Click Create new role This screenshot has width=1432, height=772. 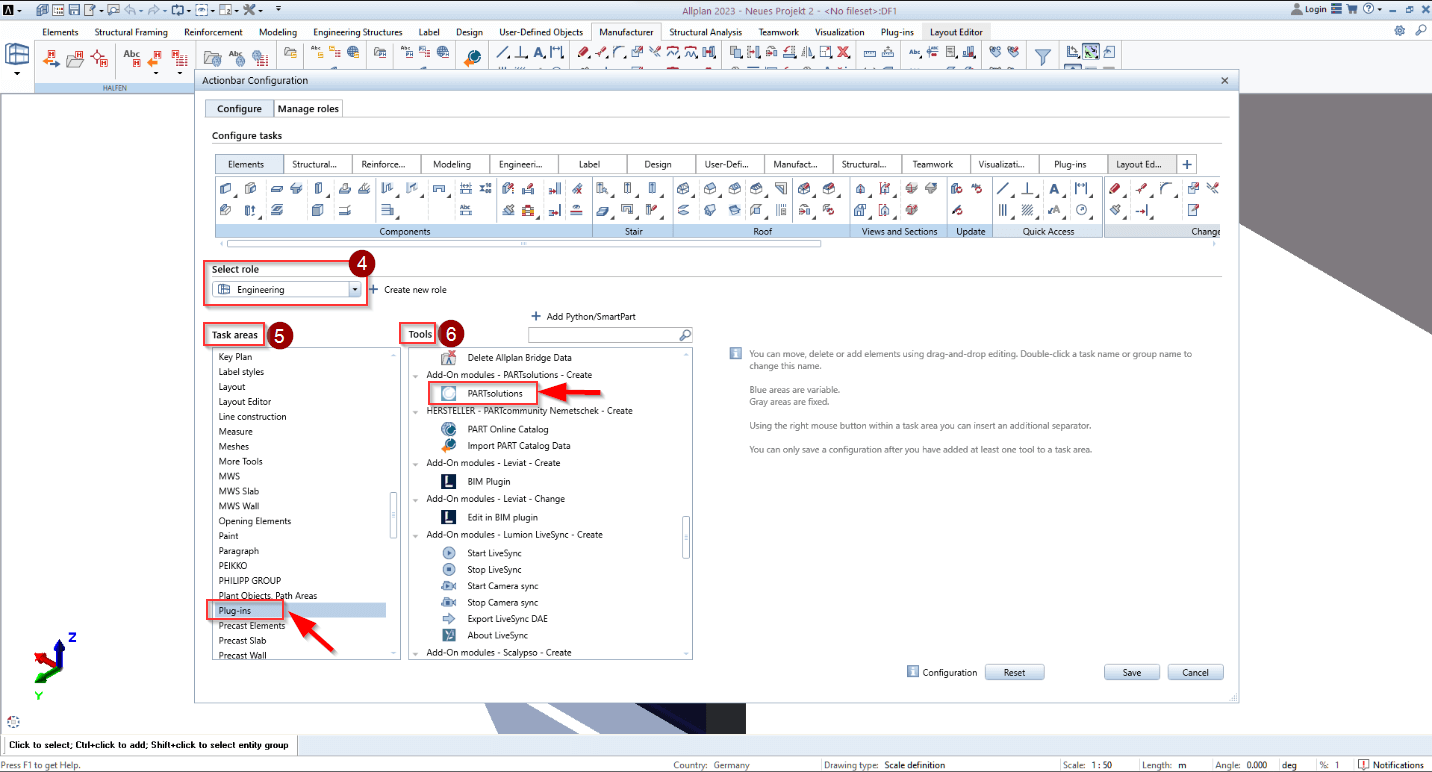click(x=408, y=289)
